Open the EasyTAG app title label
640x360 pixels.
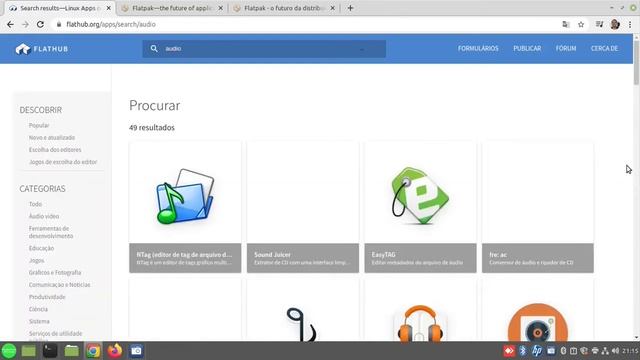pyautogui.click(x=383, y=255)
